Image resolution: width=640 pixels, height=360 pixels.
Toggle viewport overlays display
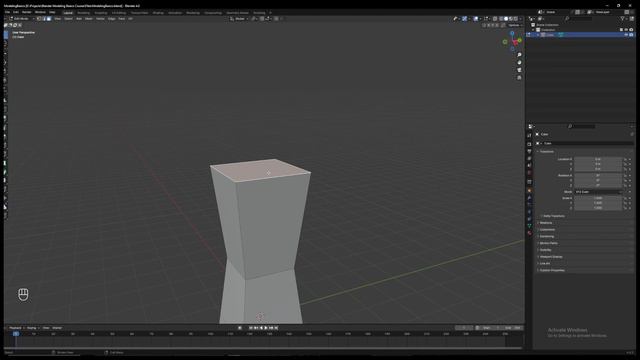pos(476,19)
